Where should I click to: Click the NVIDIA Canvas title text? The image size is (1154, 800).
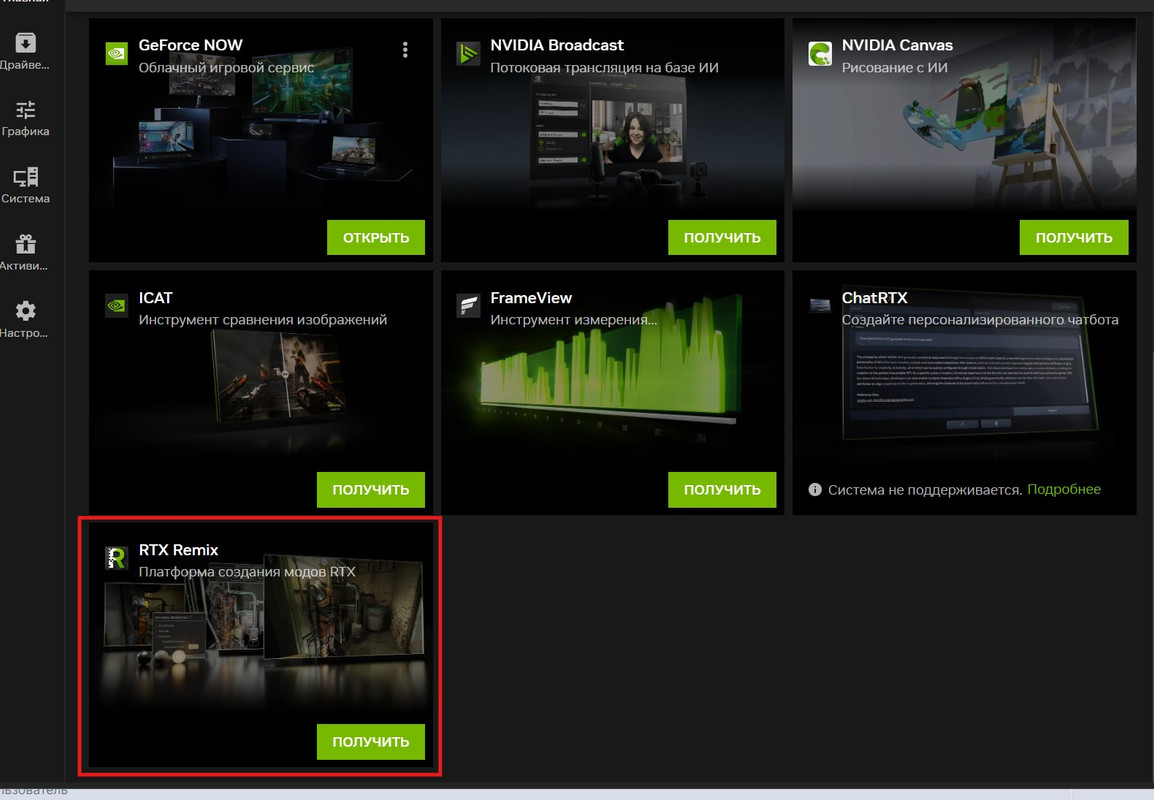click(x=897, y=45)
